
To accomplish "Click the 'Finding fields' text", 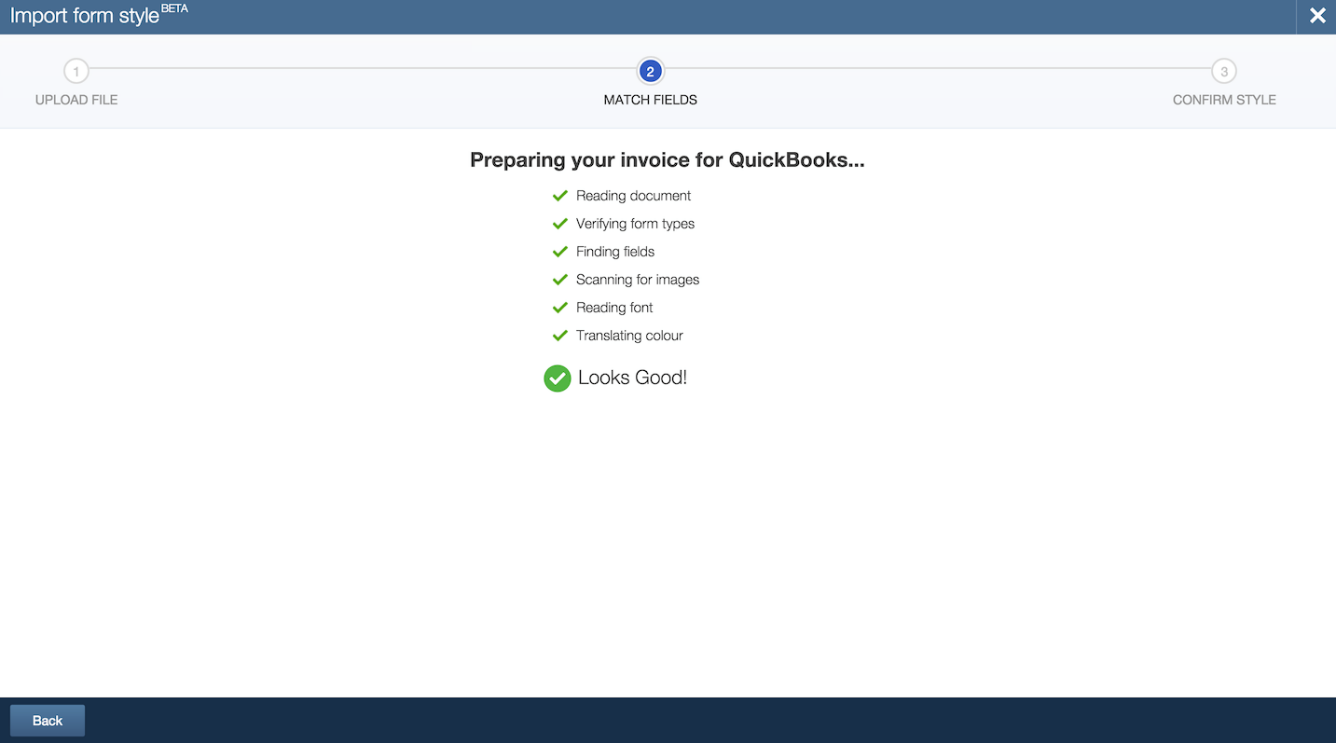I will pos(615,252).
